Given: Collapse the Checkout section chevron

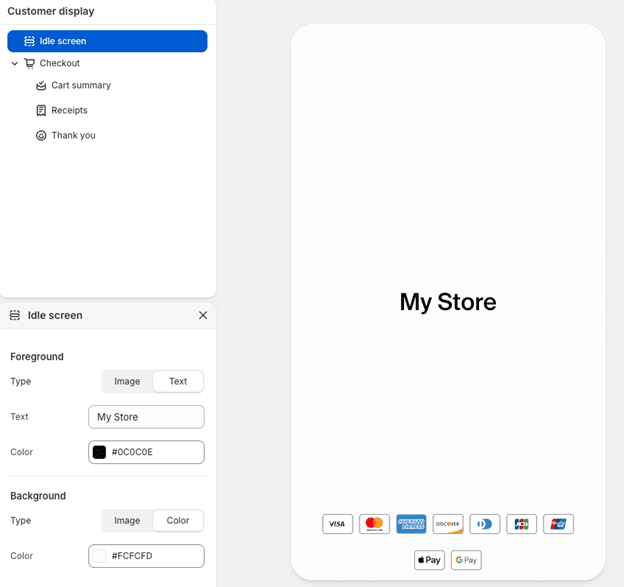Looking at the screenshot, I should (x=15, y=63).
